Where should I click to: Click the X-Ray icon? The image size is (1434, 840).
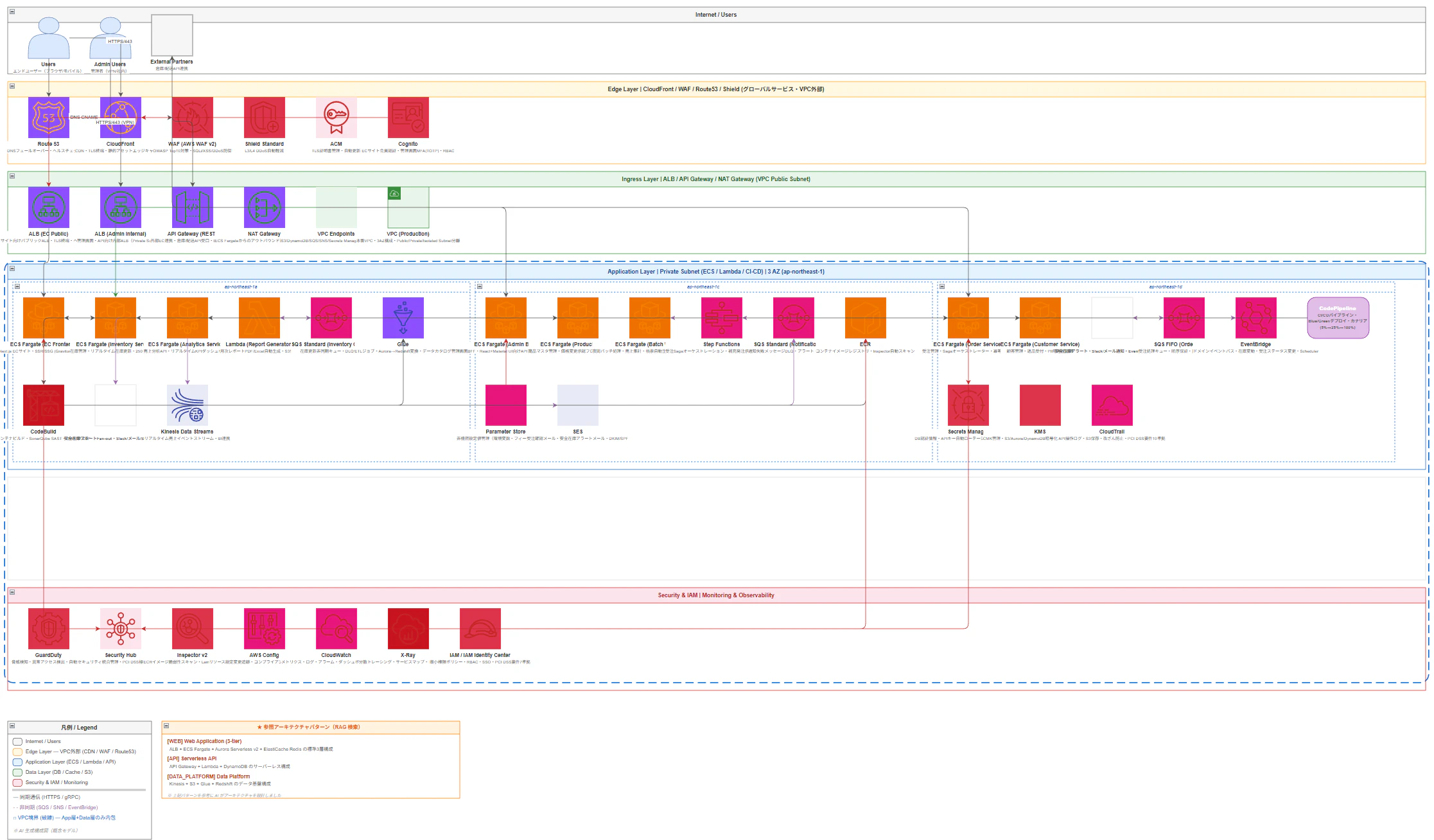[x=408, y=629]
